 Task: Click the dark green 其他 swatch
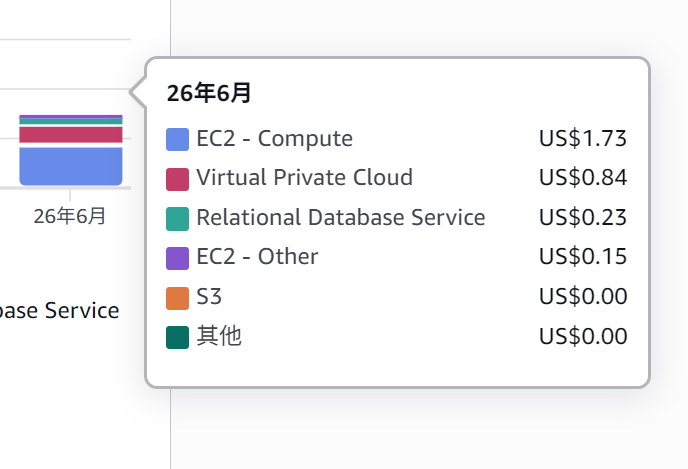[x=177, y=337]
